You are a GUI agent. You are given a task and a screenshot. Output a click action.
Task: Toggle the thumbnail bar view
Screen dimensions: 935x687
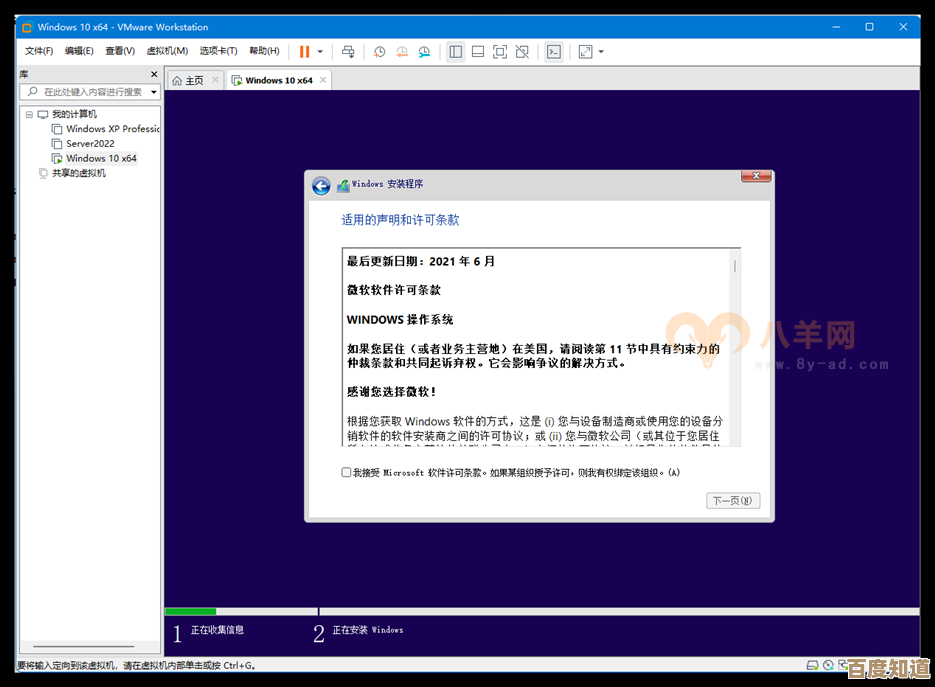(478, 51)
